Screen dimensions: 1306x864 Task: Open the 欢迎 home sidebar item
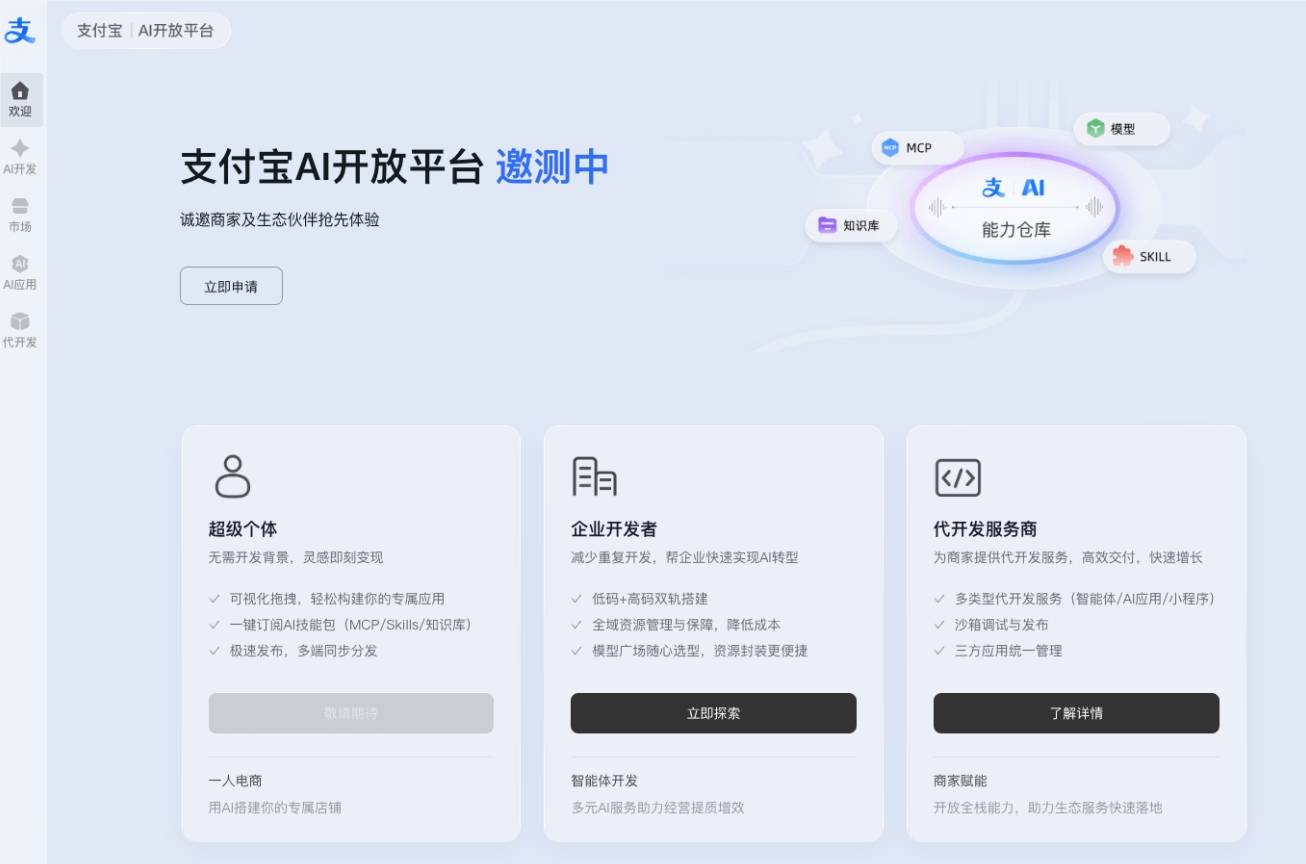pyautogui.click(x=21, y=100)
